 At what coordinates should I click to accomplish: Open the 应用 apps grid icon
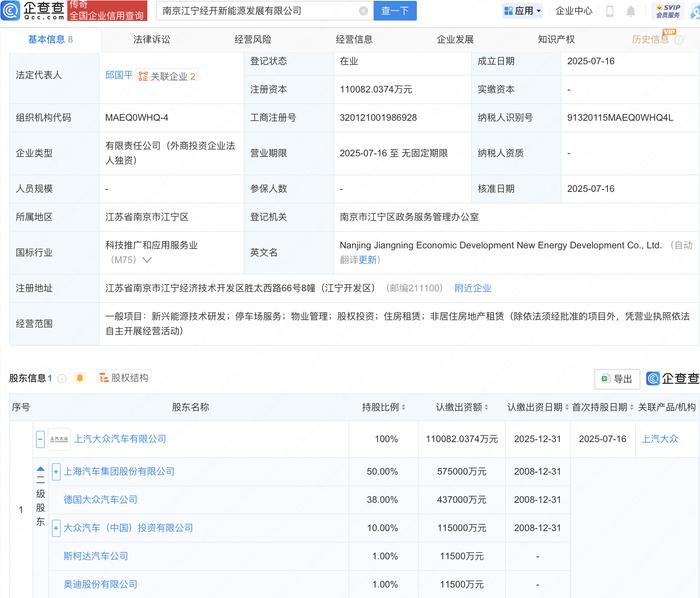508,11
